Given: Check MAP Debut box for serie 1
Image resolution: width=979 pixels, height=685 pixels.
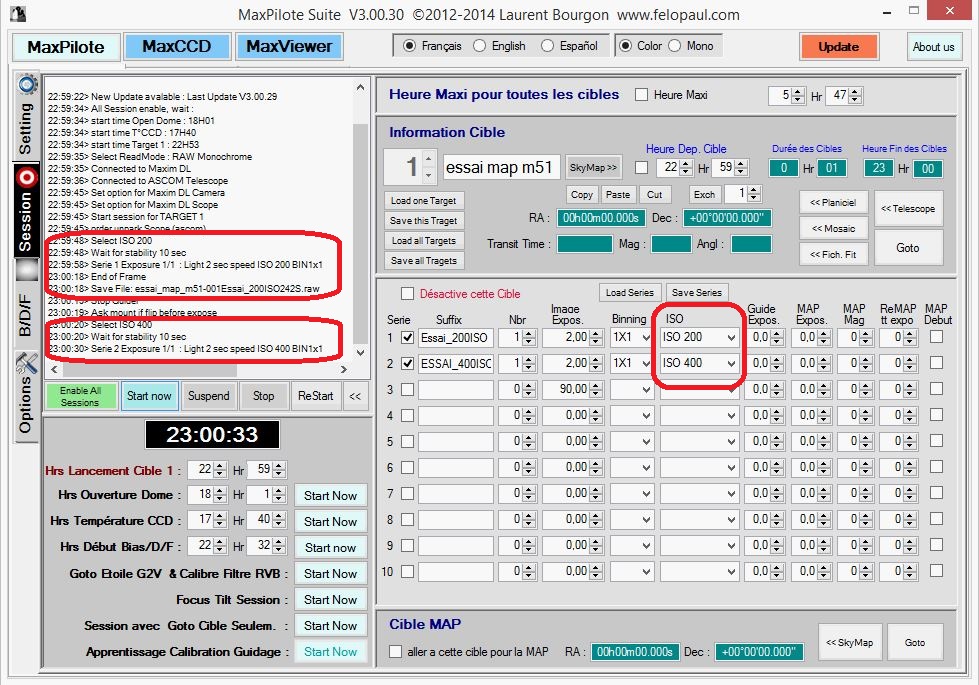Looking at the screenshot, I should pyautogui.click(x=937, y=337).
